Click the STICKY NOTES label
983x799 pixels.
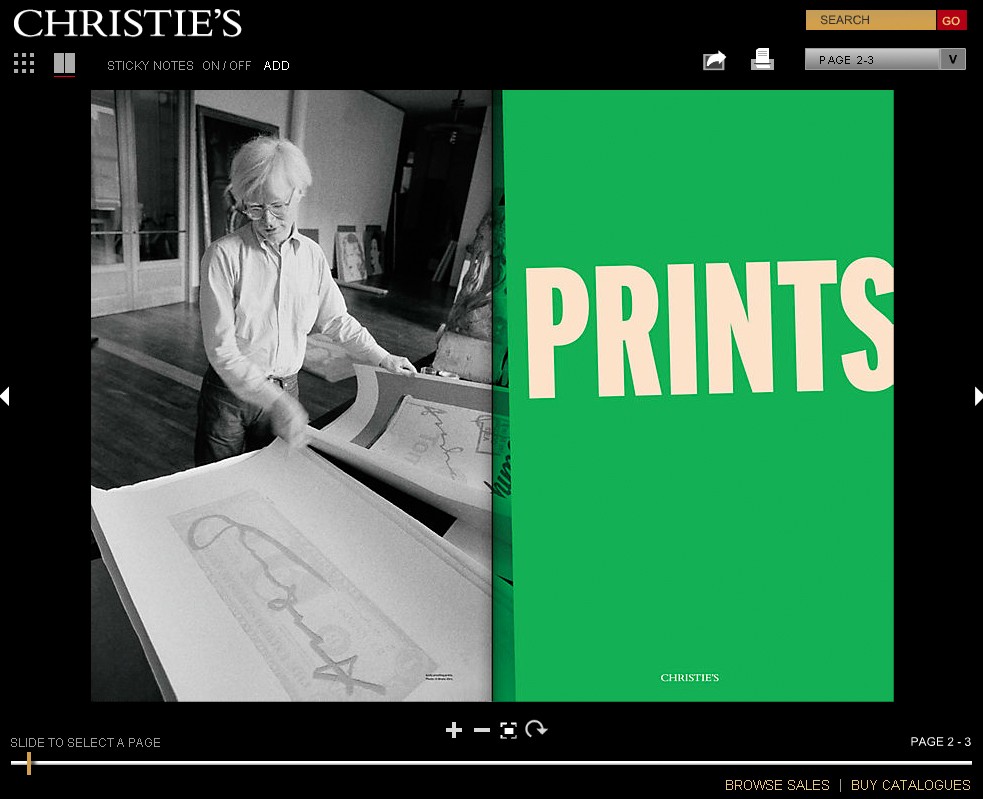(150, 66)
